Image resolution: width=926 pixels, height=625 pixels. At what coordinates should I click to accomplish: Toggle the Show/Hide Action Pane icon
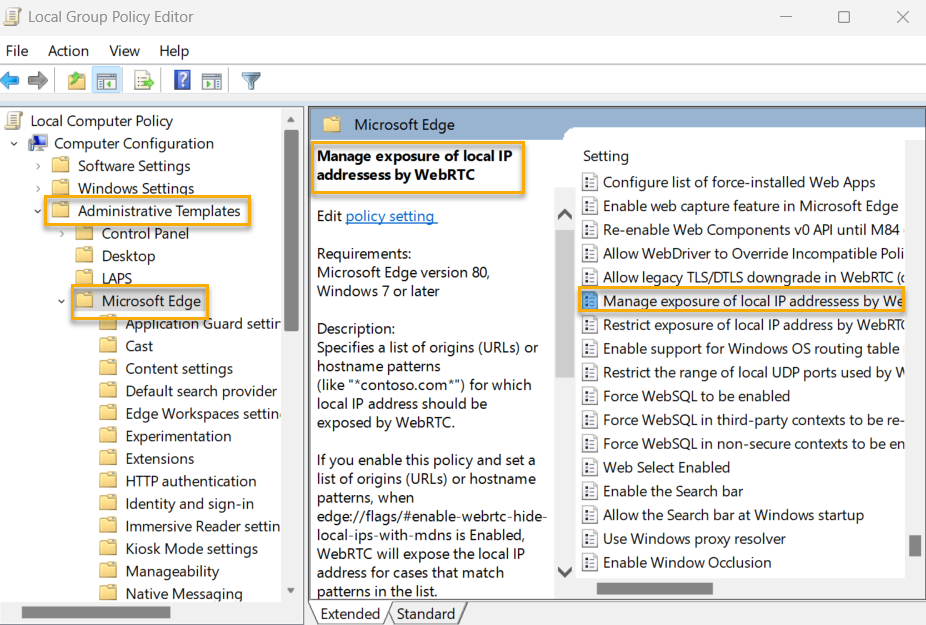[x=211, y=80]
